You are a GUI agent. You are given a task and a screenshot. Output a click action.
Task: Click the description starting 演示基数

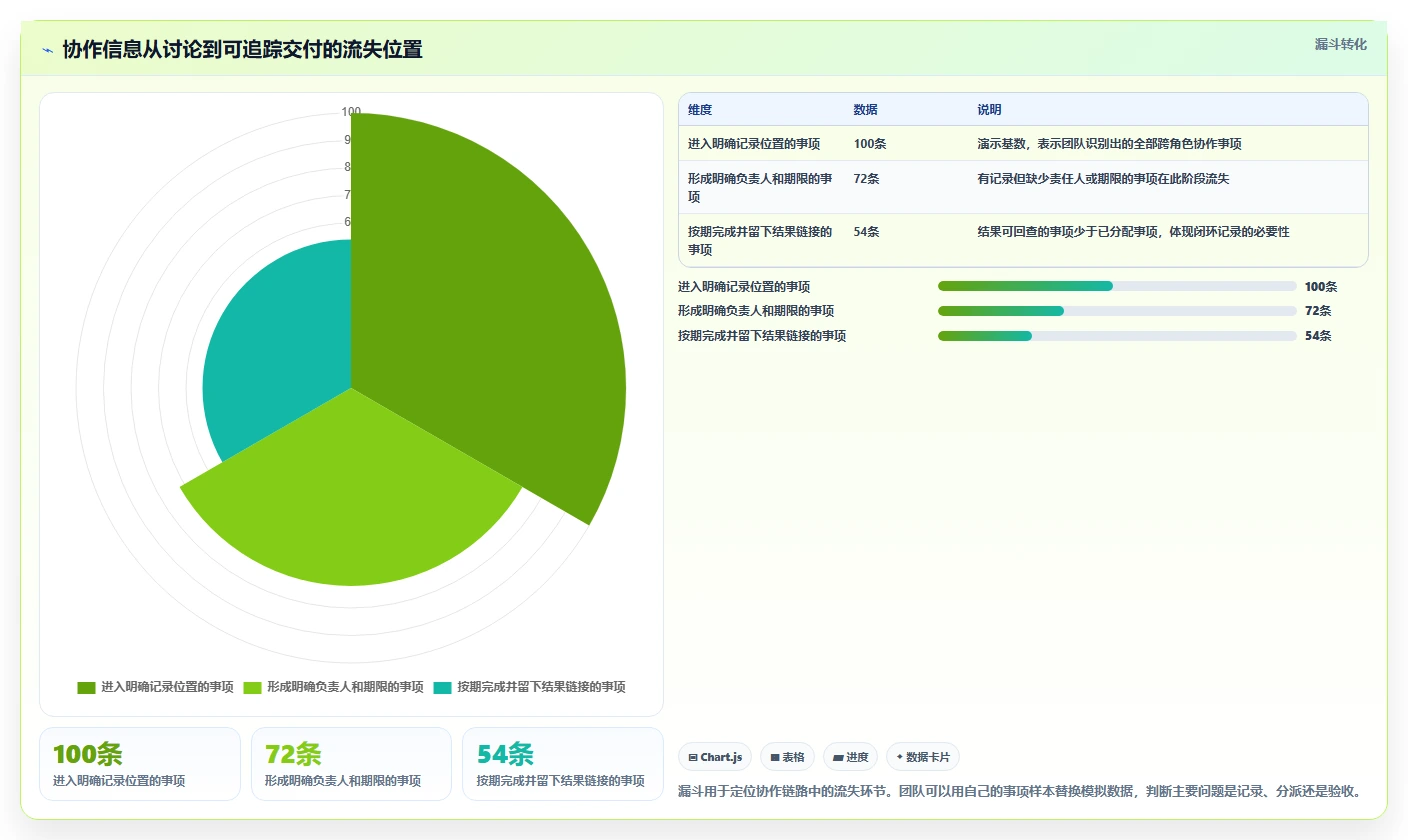coord(1109,144)
